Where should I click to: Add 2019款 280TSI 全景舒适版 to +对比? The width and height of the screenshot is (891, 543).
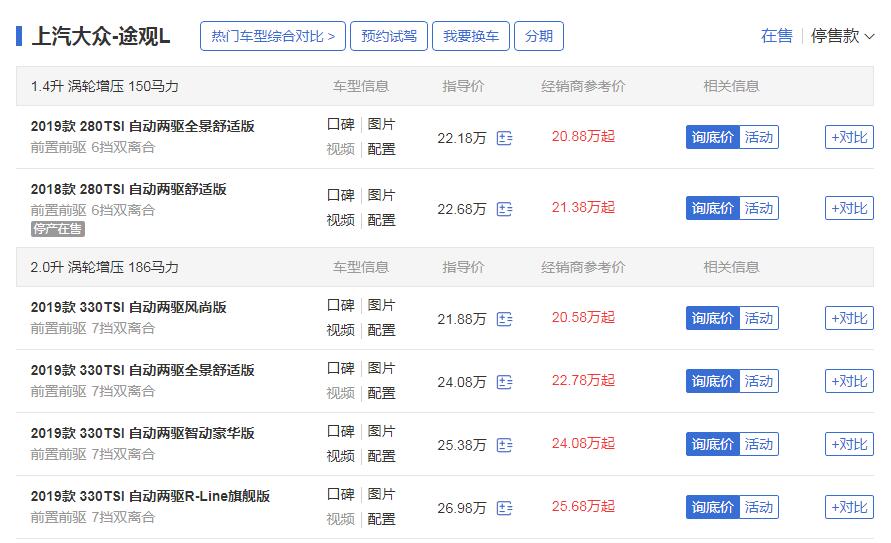pos(849,137)
